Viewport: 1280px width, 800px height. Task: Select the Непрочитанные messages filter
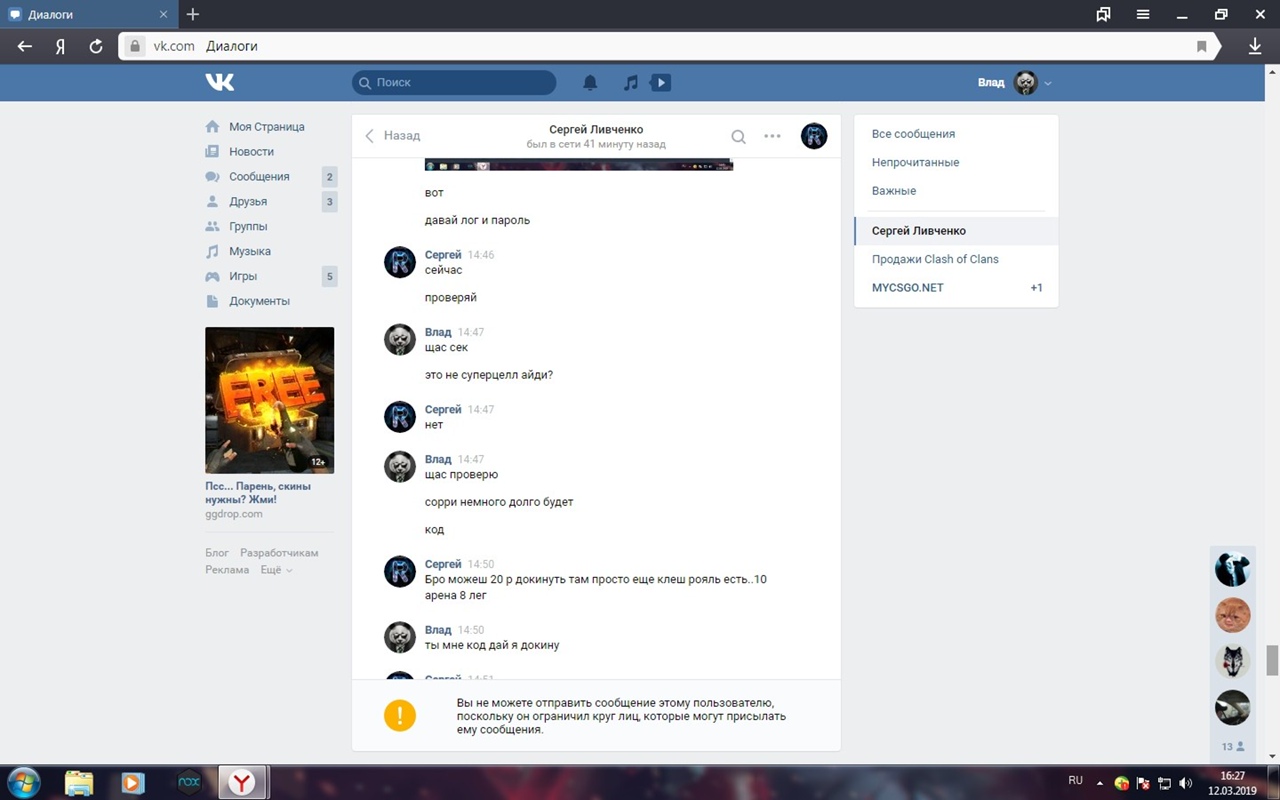(915, 162)
